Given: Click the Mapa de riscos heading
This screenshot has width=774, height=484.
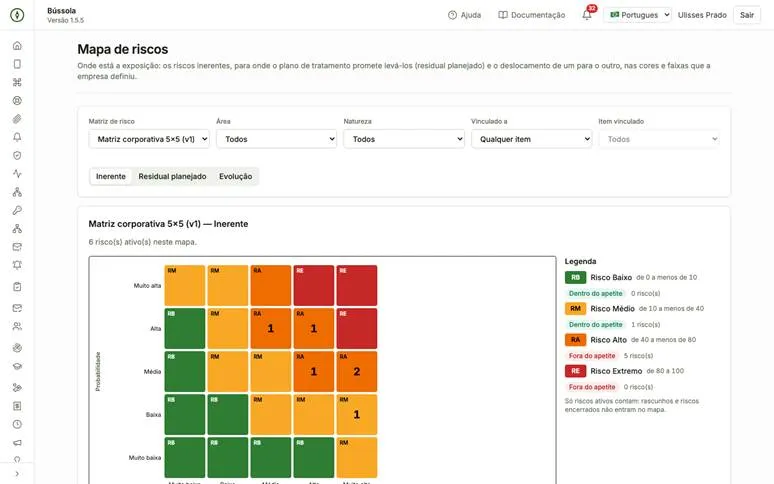Looking at the screenshot, I should click(x=122, y=49).
